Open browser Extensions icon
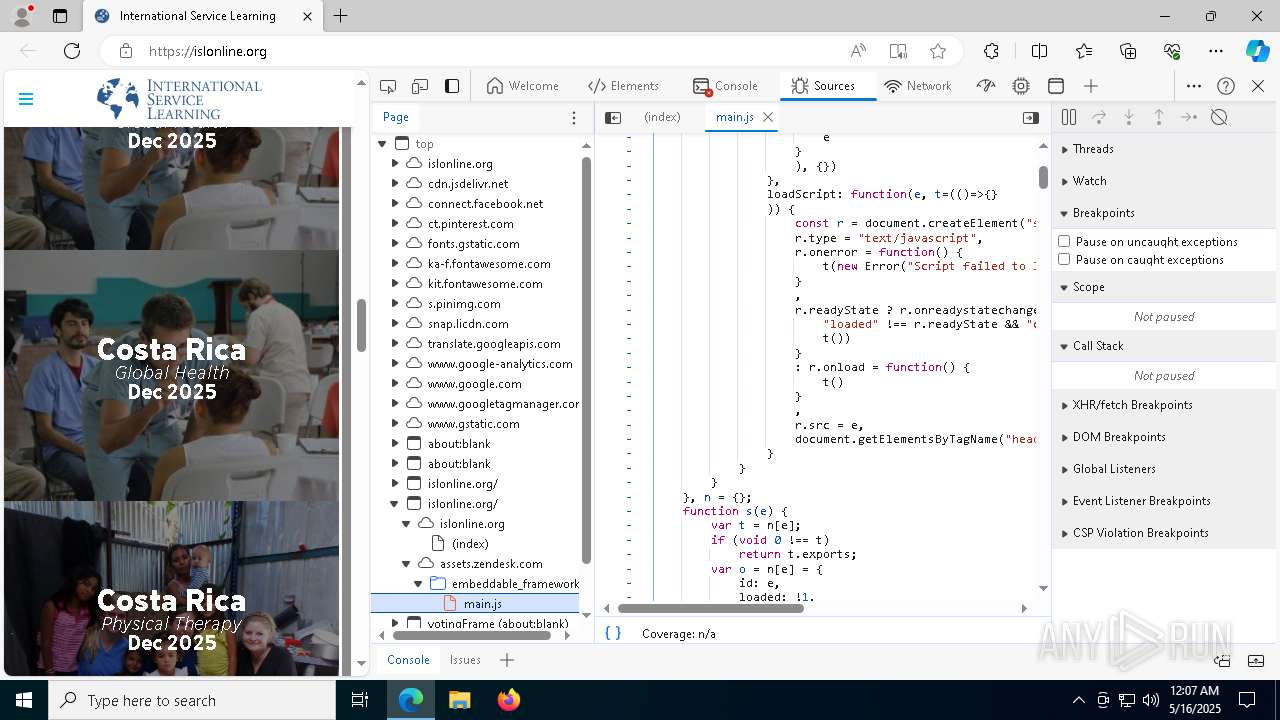 [x=991, y=51]
